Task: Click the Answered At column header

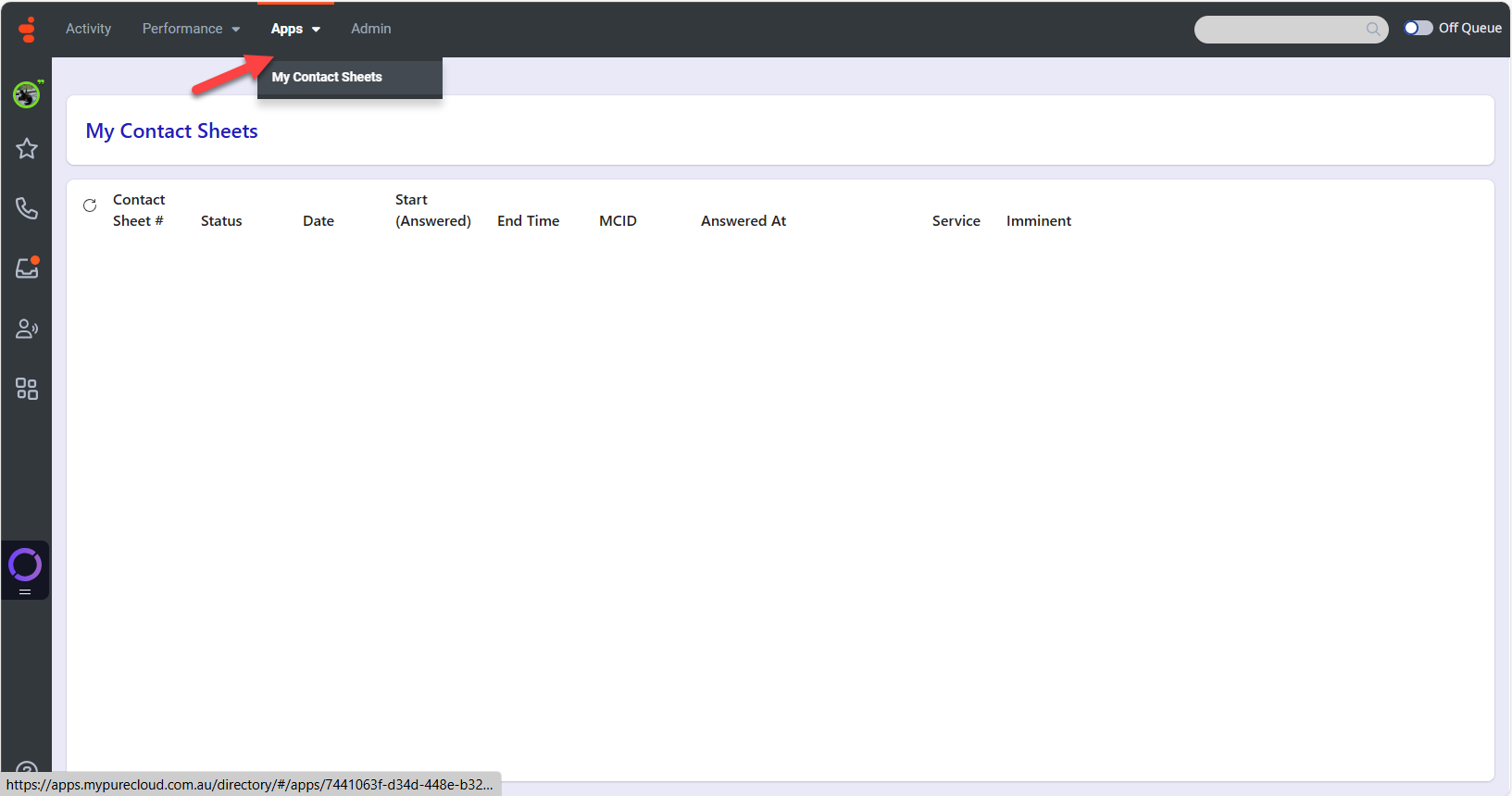Action: 744,221
